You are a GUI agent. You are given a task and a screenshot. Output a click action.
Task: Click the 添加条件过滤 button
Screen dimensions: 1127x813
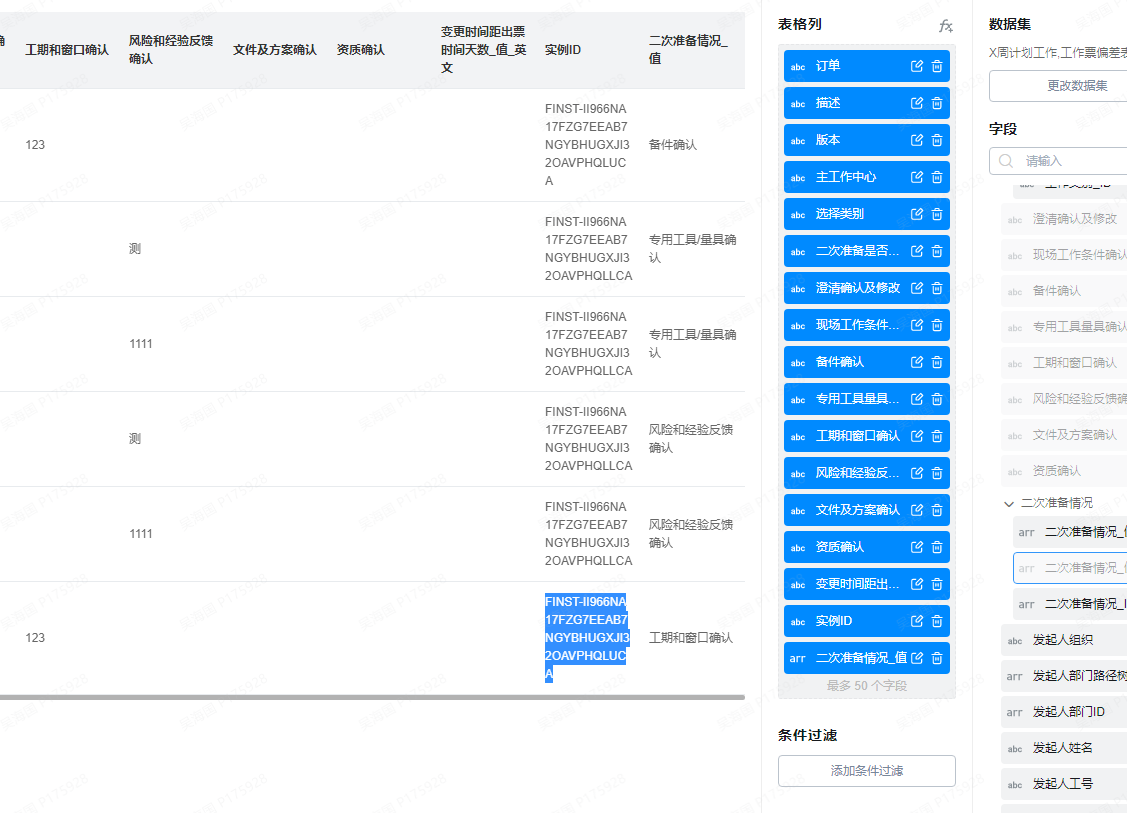coord(867,771)
